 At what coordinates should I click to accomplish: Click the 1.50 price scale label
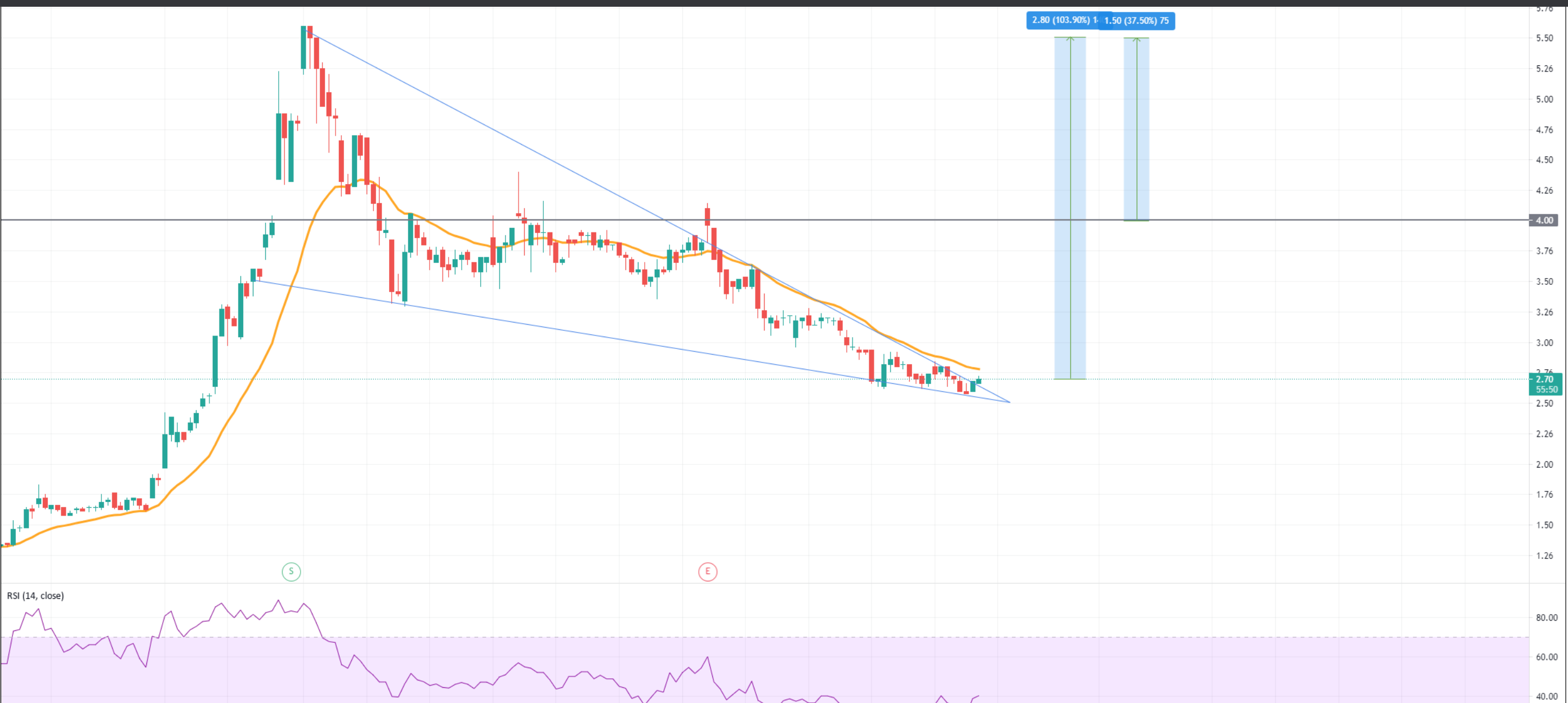pos(1544,525)
